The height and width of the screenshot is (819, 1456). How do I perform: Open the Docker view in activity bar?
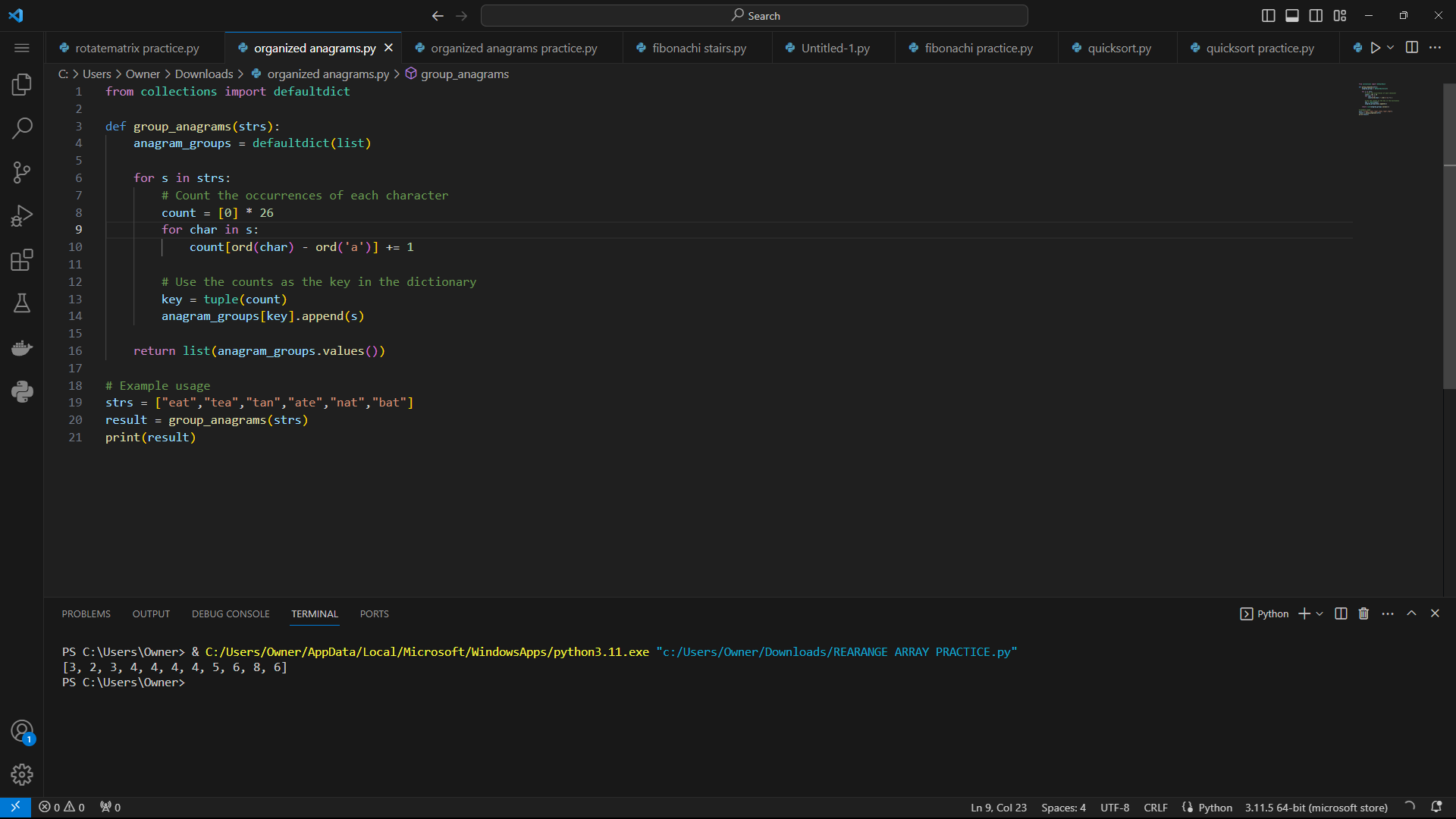[22, 347]
